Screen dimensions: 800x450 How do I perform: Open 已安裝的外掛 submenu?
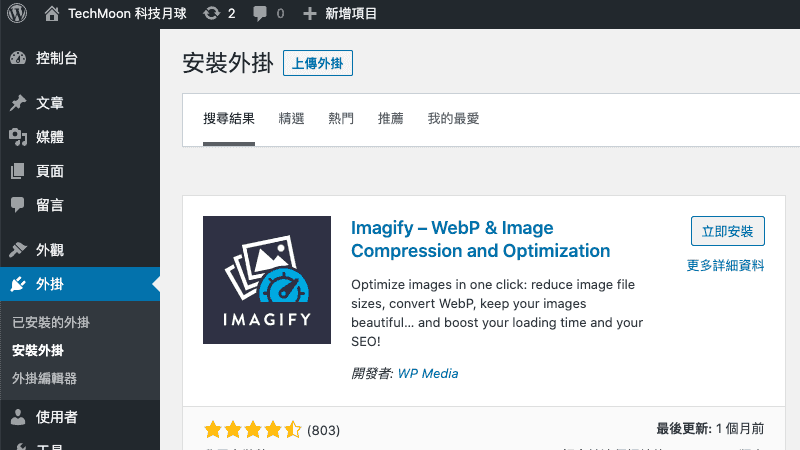point(51,322)
